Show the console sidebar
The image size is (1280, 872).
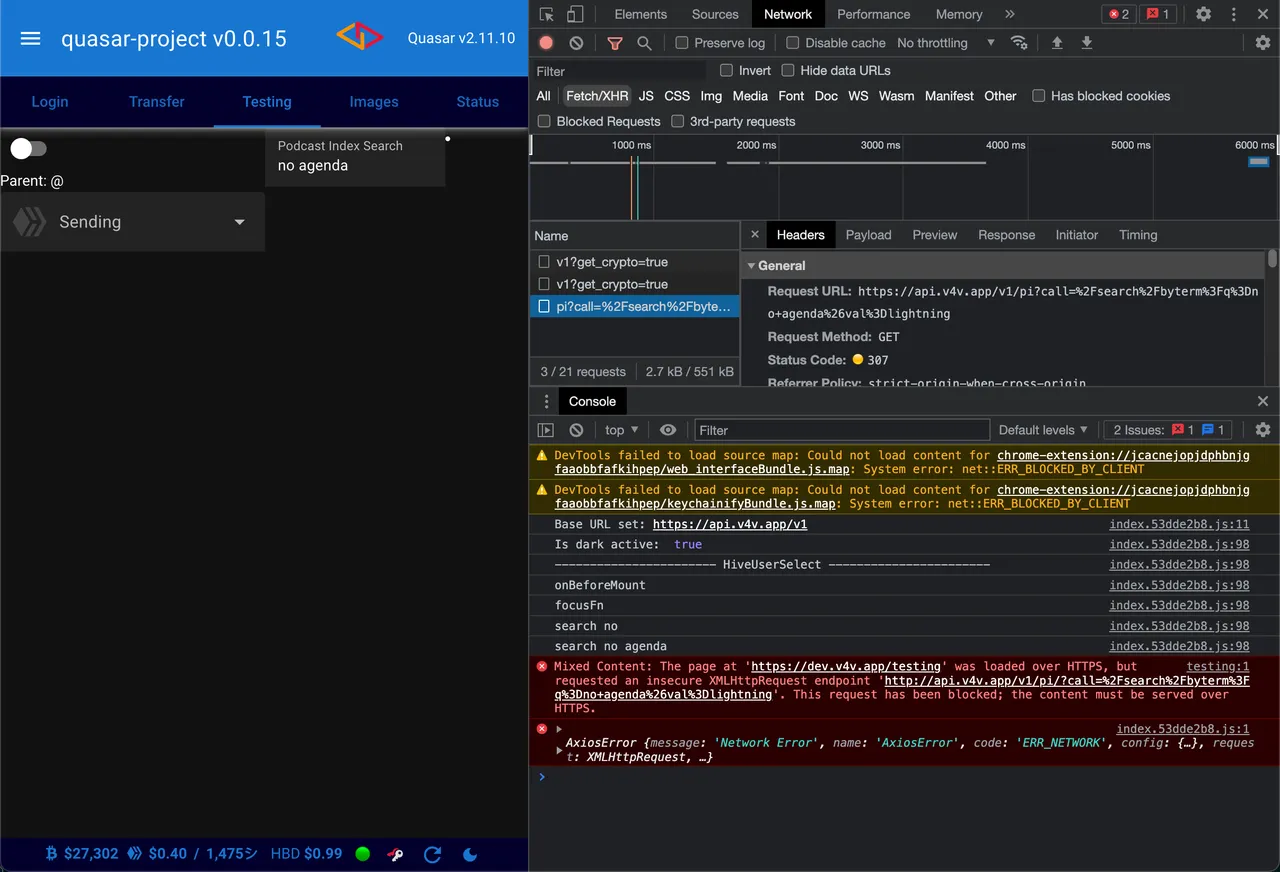point(546,430)
